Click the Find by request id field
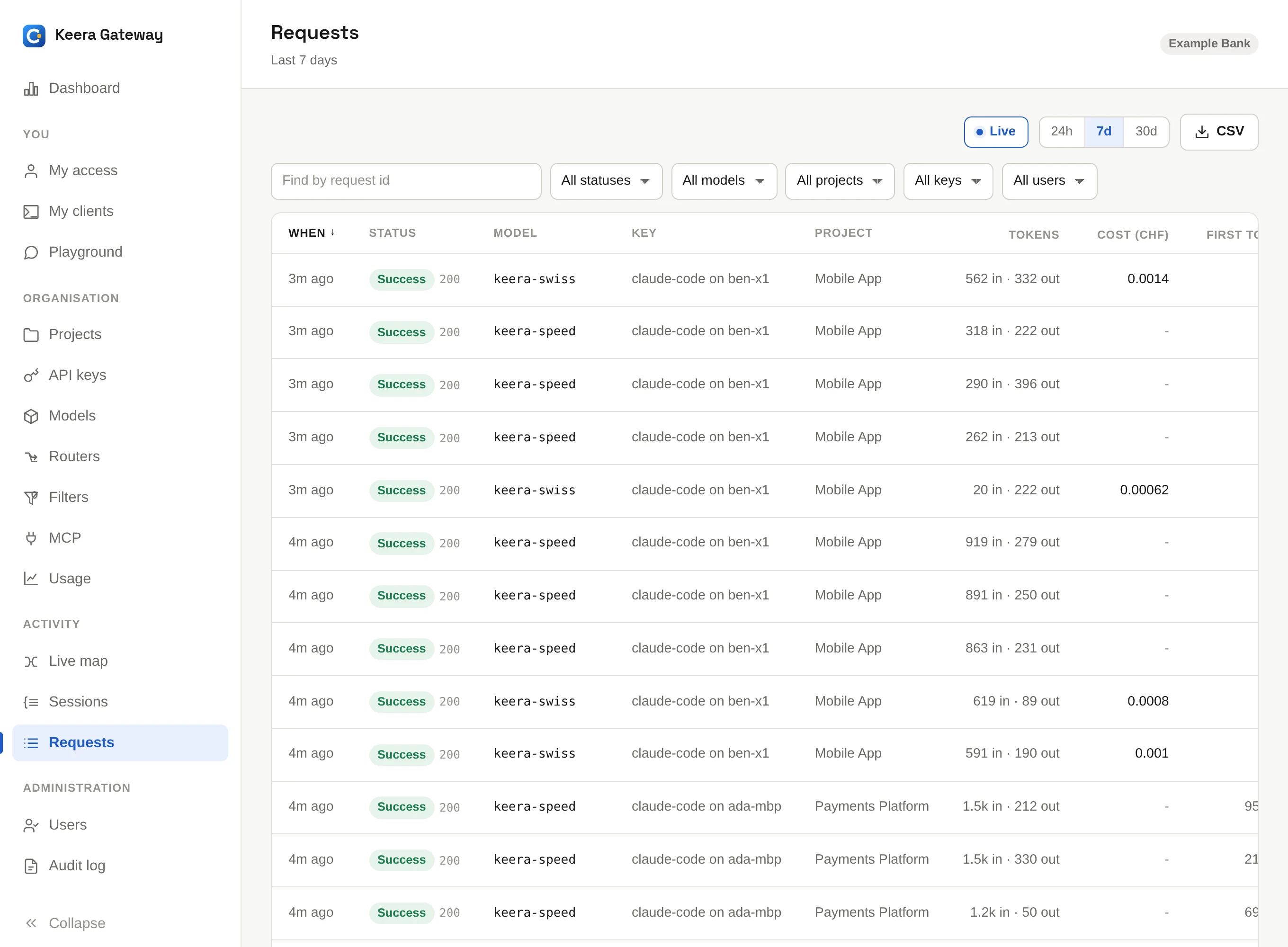This screenshot has width=1288, height=947. pyautogui.click(x=406, y=181)
